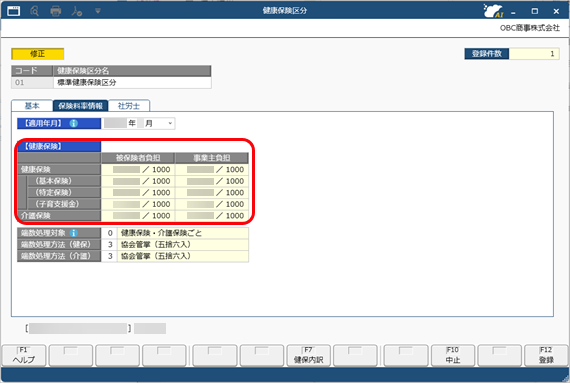Click the 登録件数 count field
Screen dimensions: 570x384
tap(534, 54)
